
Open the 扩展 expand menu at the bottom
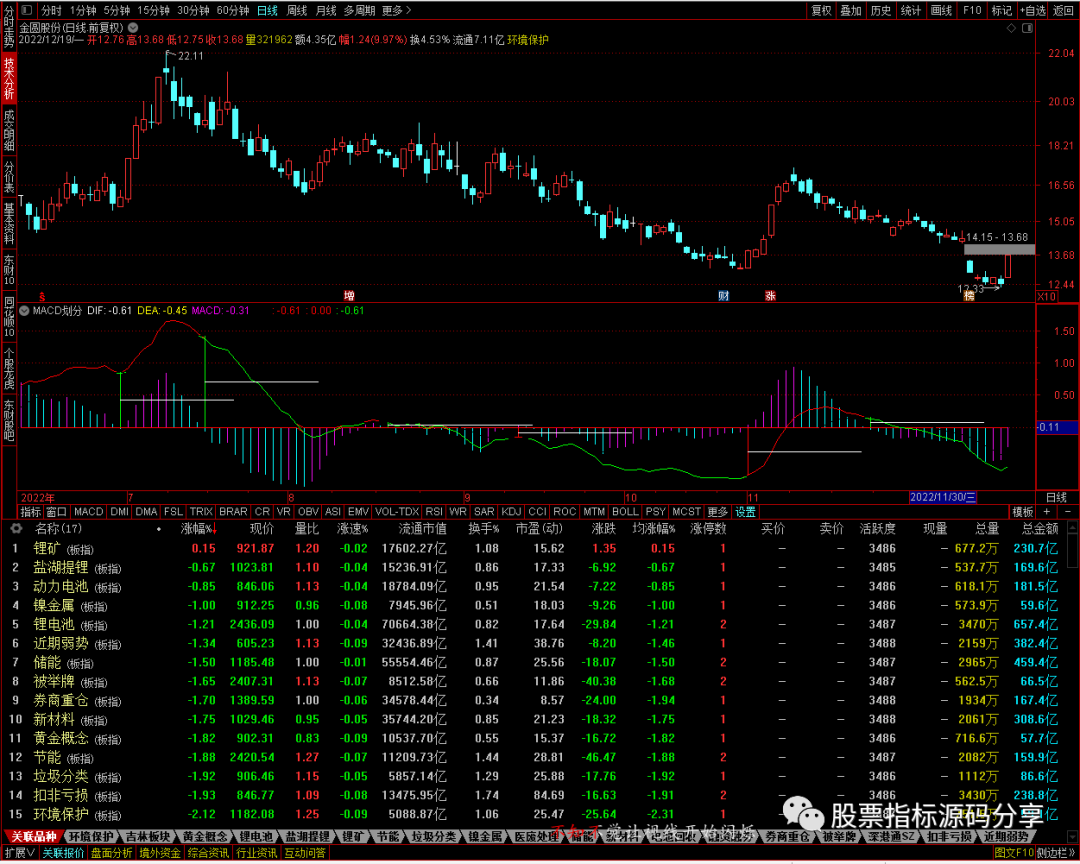pos(19,854)
